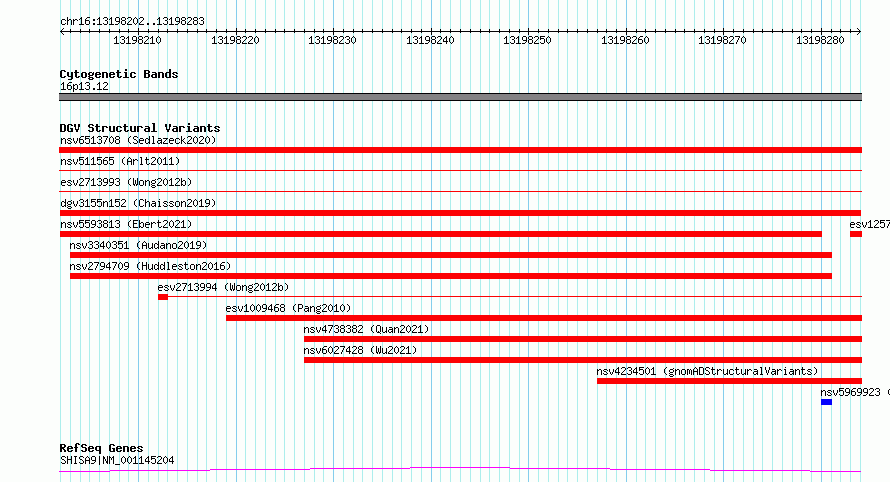Click the thin red line under esv2713993 label
890x482 pixels.
click(460, 191)
